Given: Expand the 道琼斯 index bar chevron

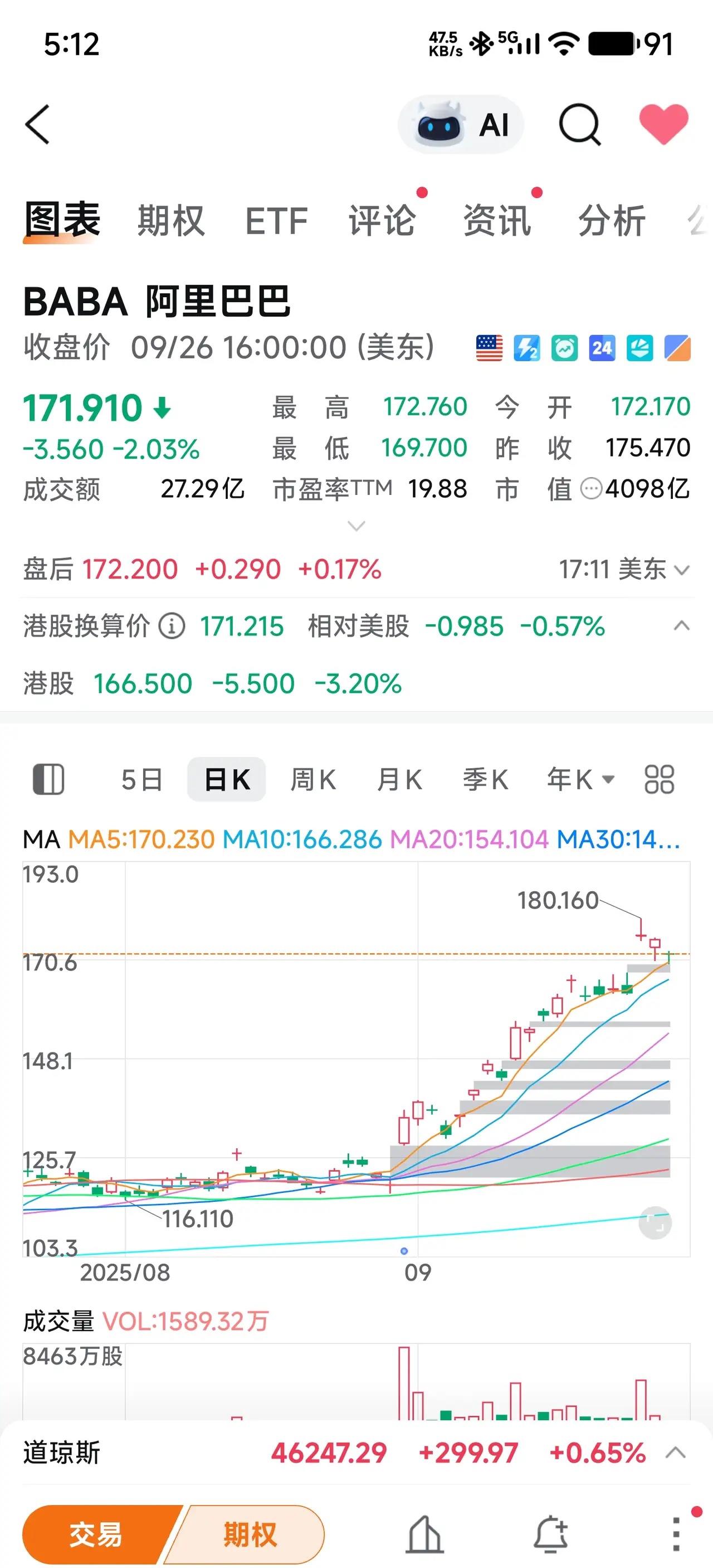Looking at the screenshot, I should click(x=676, y=1453).
